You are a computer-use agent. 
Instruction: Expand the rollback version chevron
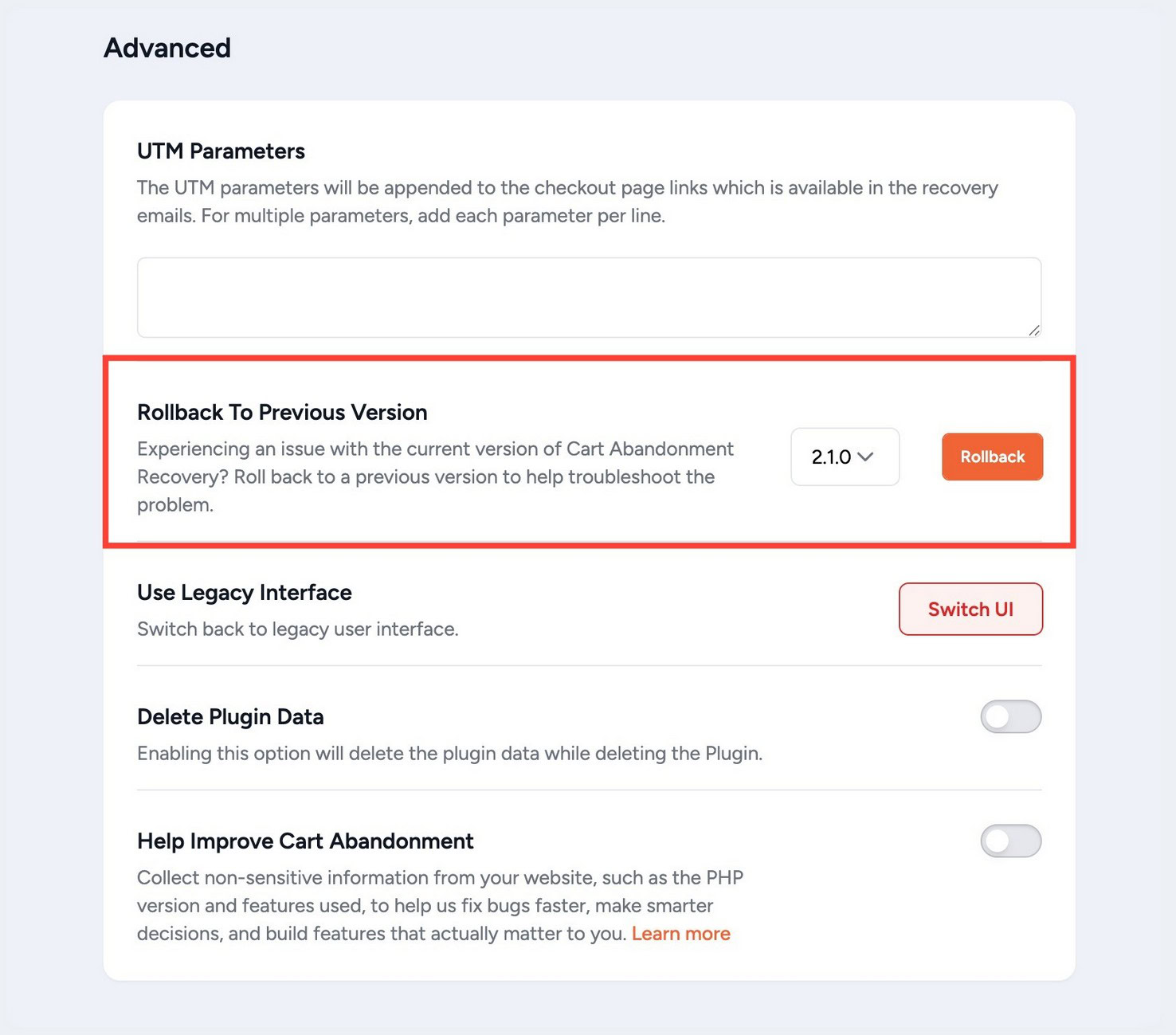pos(867,457)
